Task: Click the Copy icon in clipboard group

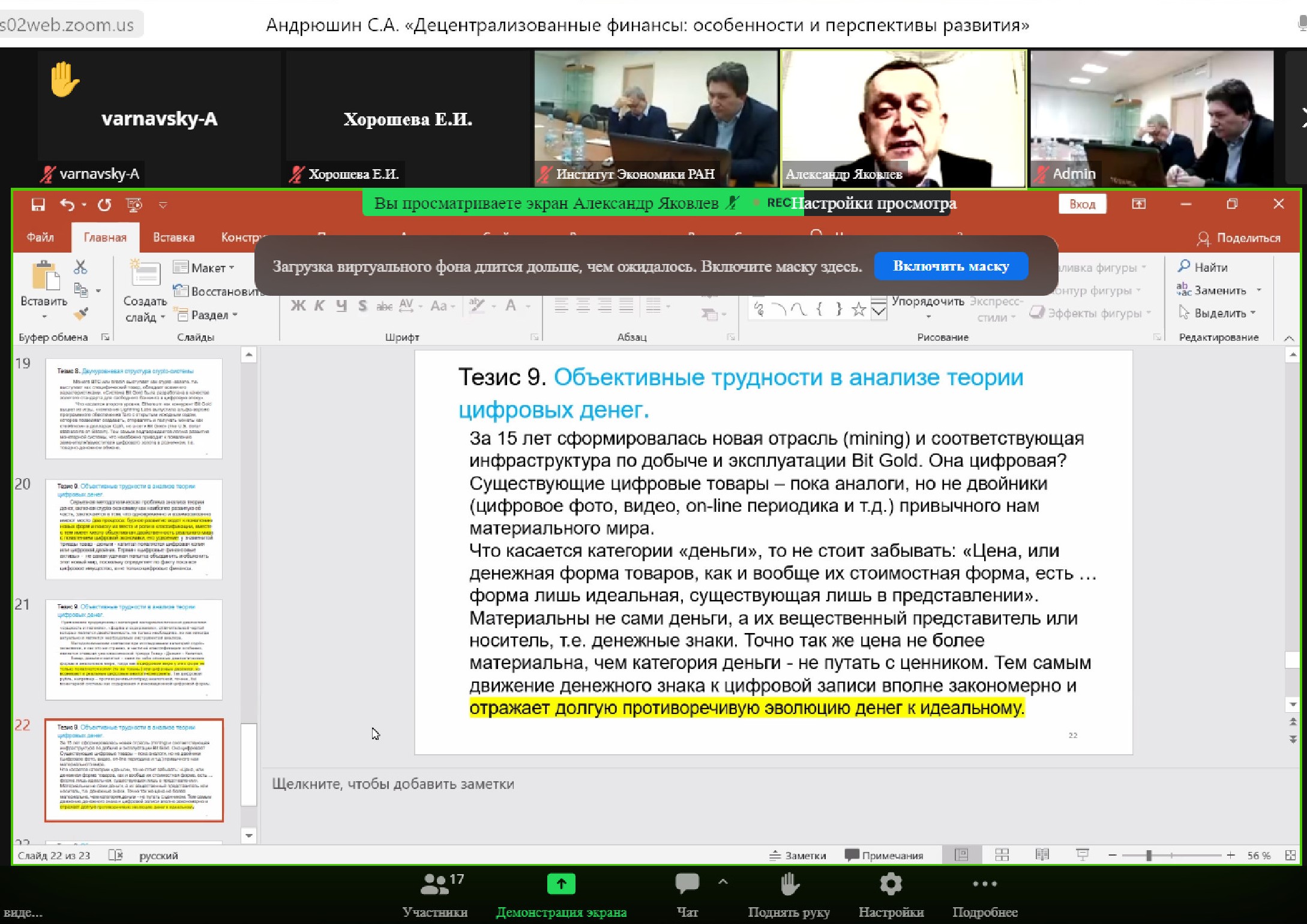Action: [x=80, y=290]
